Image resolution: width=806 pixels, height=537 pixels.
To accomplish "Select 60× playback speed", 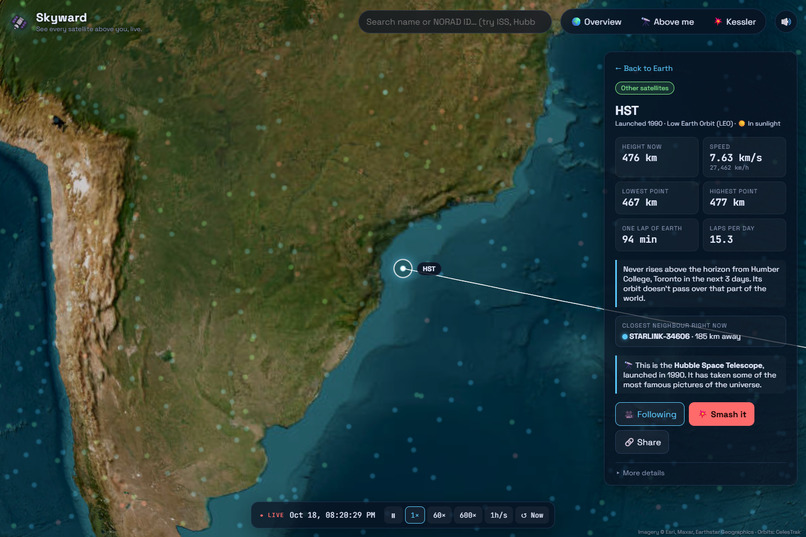I will [x=439, y=515].
